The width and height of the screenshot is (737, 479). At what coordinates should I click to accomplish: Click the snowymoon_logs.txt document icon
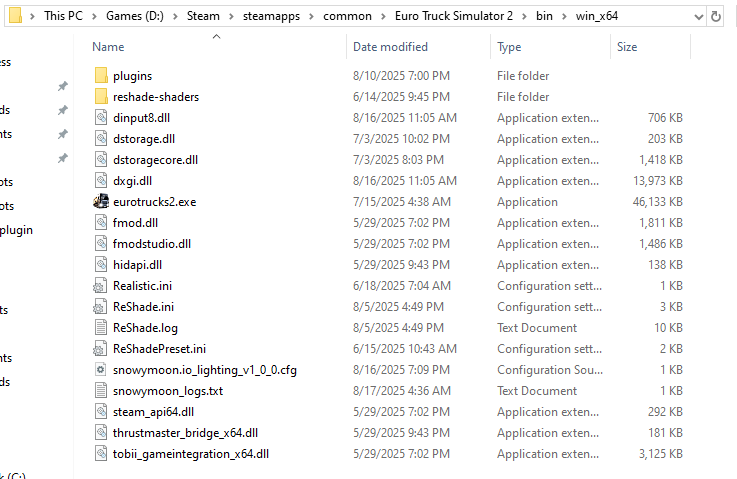[x=101, y=391]
